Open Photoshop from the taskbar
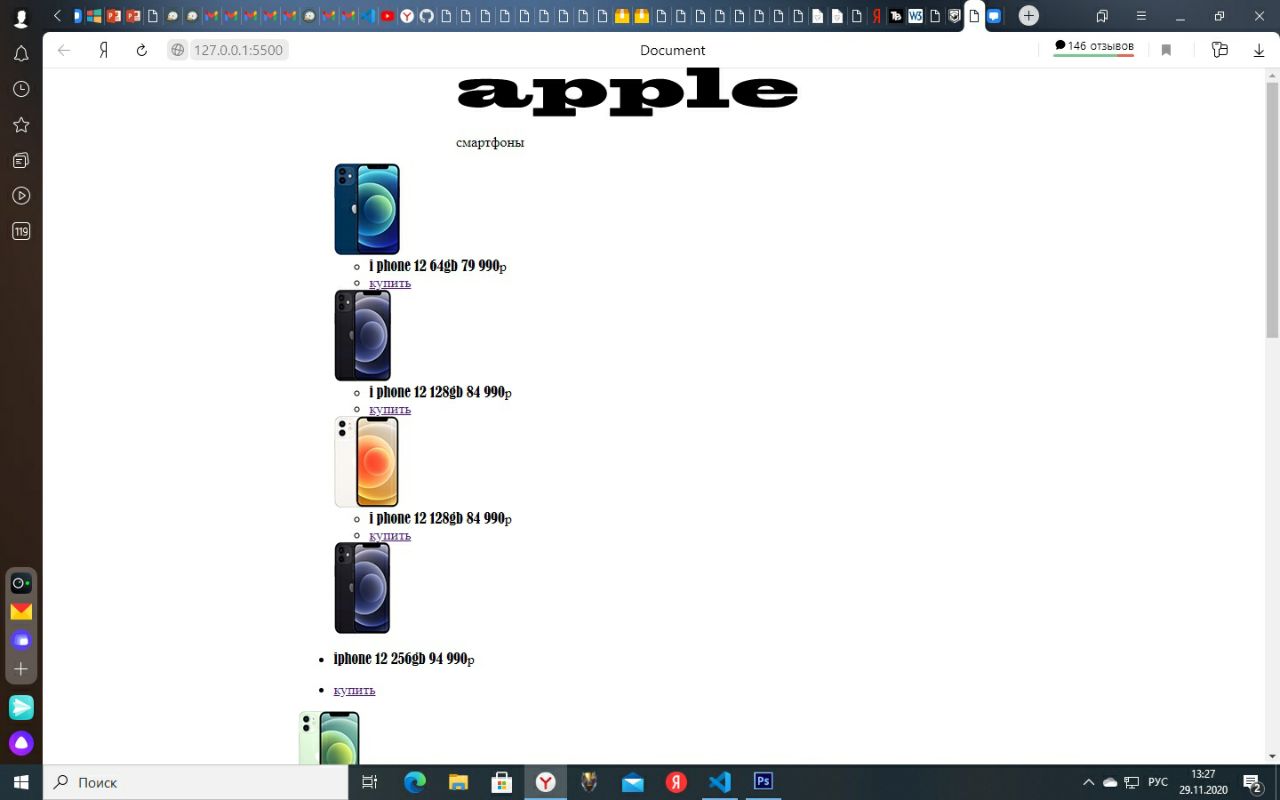 [x=763, y=782]
